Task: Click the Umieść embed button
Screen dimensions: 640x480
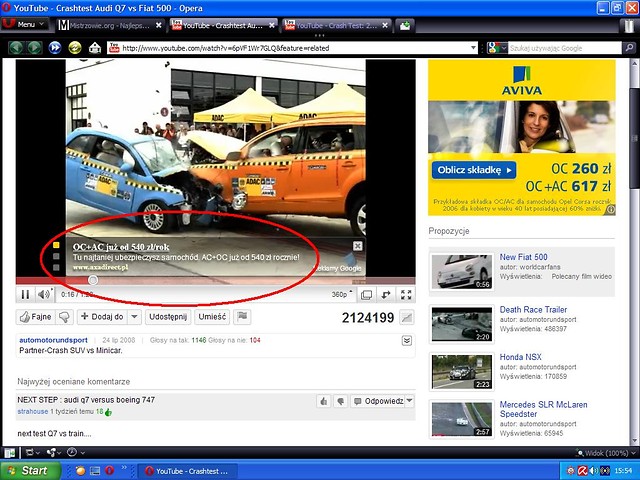Action: click(212, 317)
